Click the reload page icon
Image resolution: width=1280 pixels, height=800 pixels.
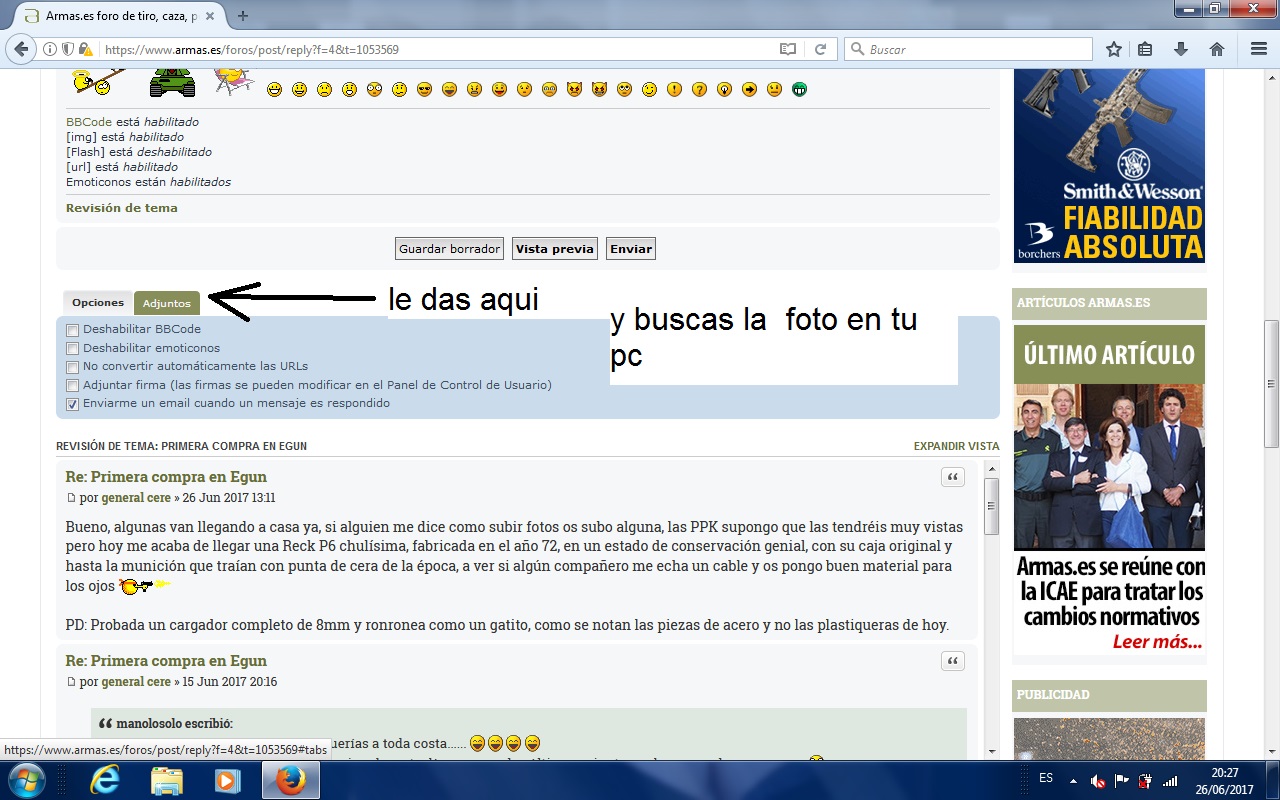[x=820, y=49]
